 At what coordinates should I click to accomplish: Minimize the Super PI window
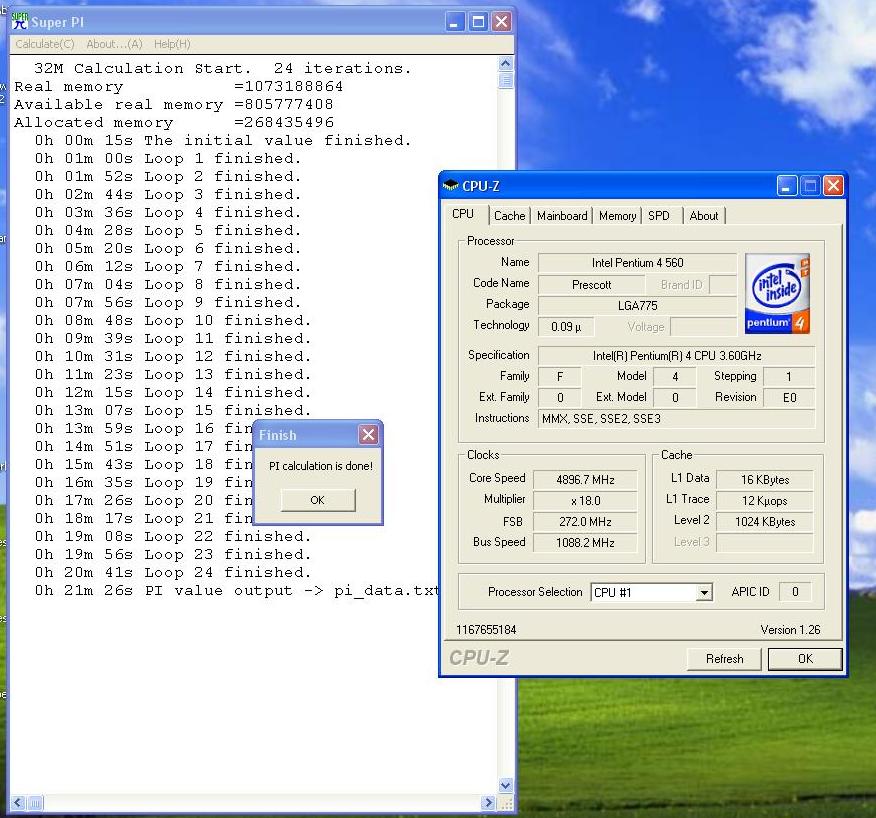click(x=455, y=22)
